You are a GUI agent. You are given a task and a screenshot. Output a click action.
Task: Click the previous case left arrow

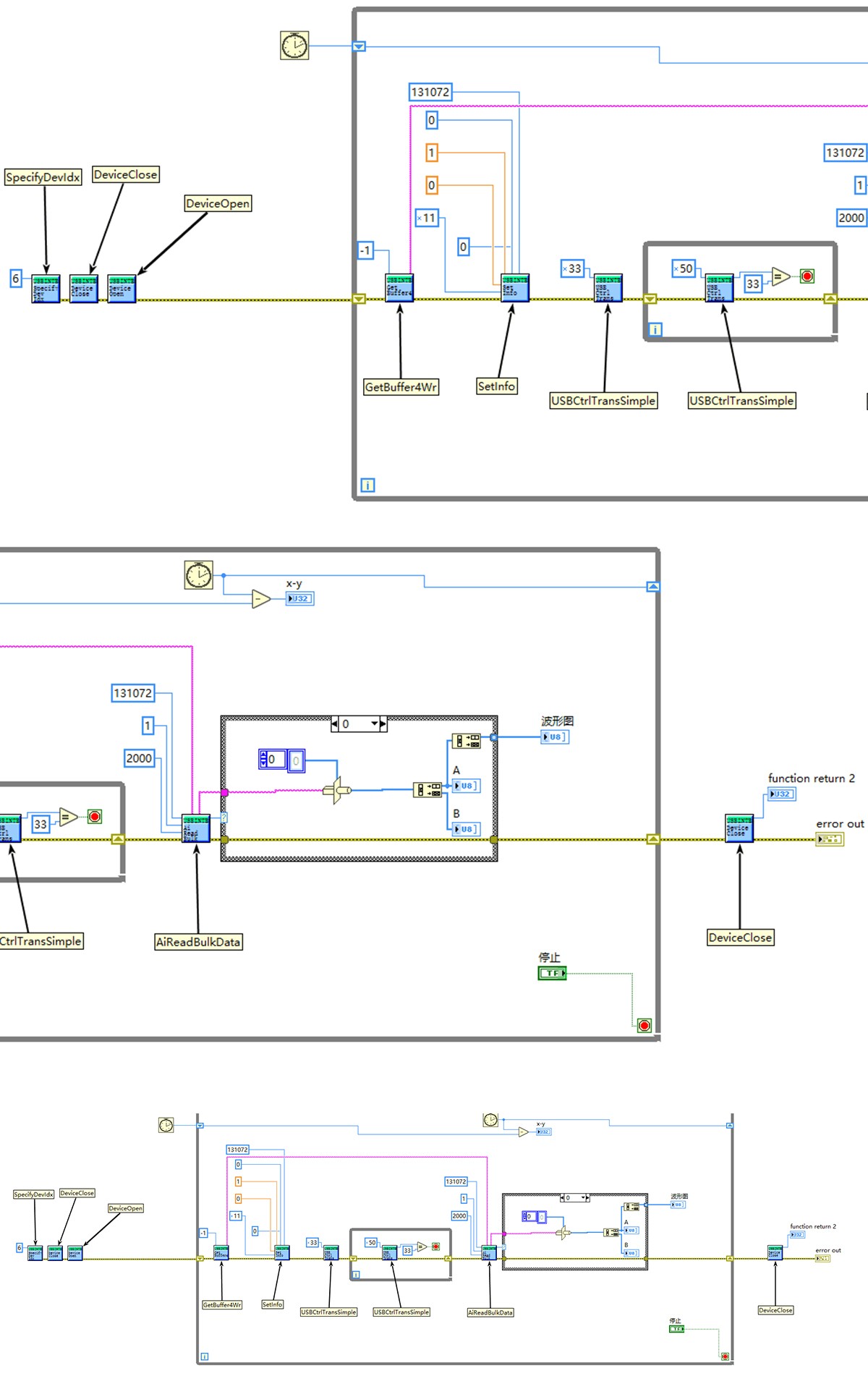pyautogui.click(x=334, y=723)
